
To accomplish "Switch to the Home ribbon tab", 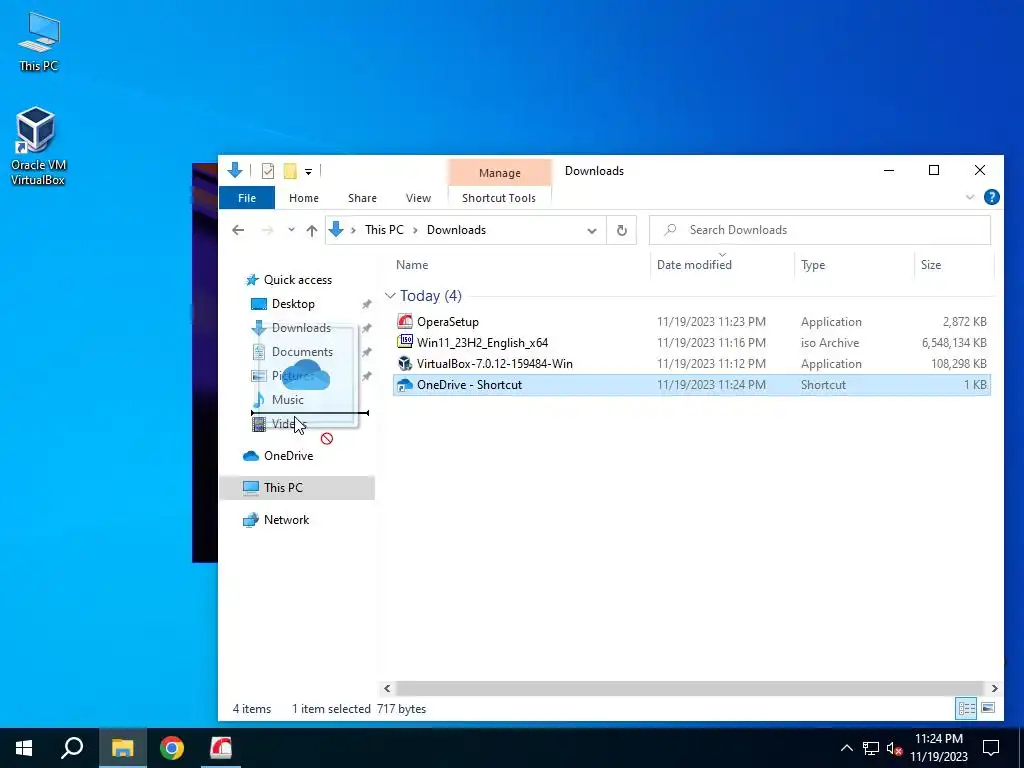I will 304,198.
